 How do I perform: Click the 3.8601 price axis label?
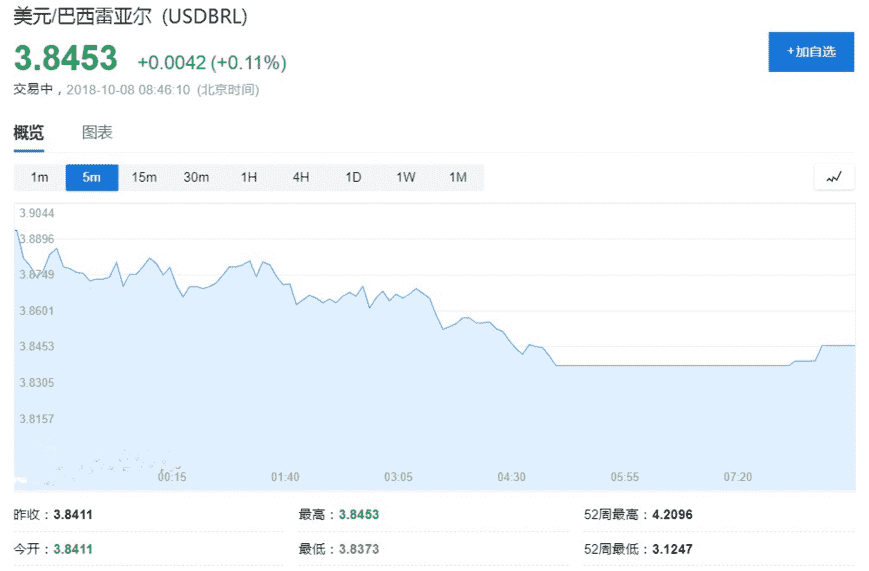click(x=36, y=311)
